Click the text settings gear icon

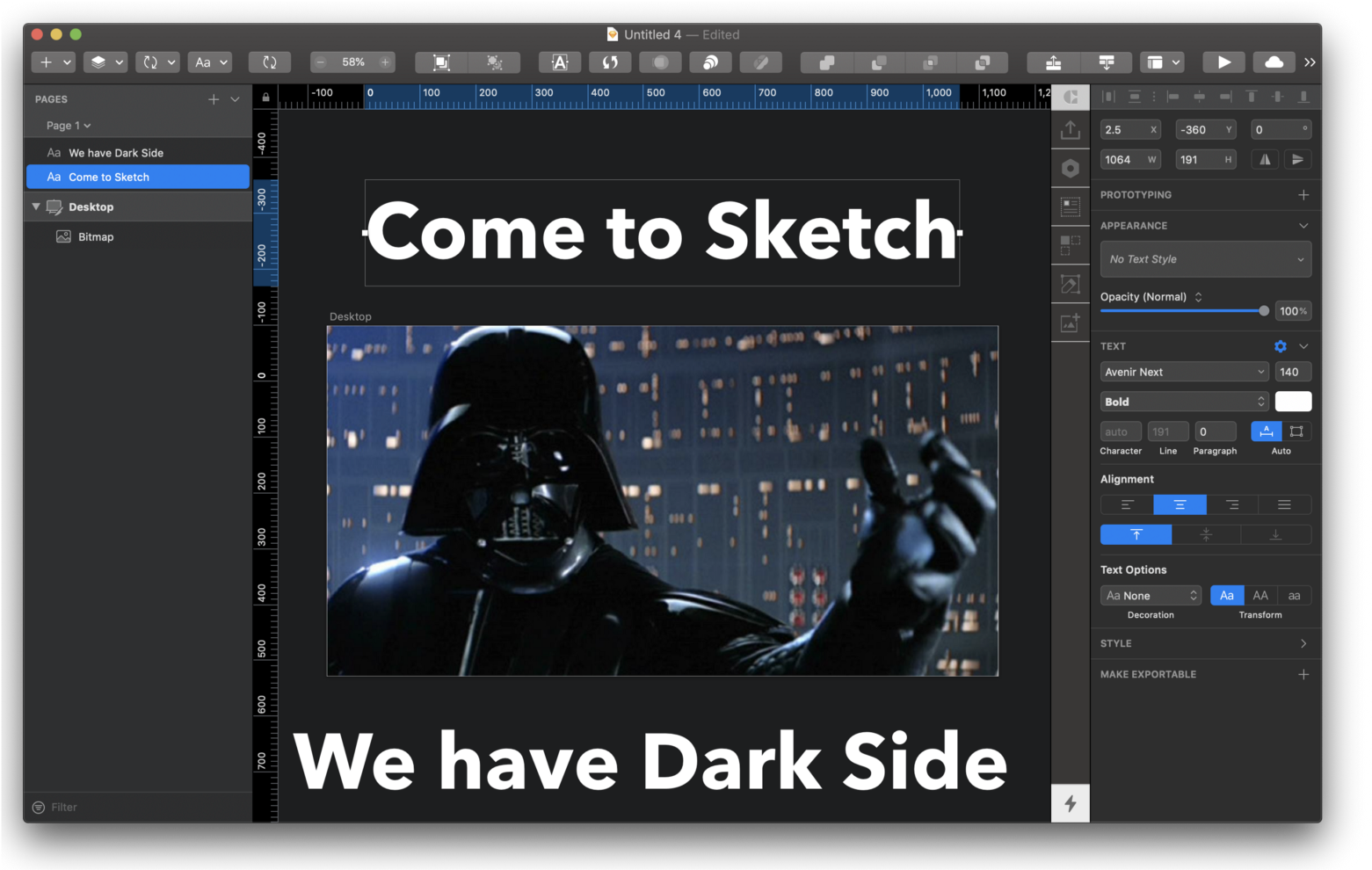pyautogui.click(x=1280, y=346)
